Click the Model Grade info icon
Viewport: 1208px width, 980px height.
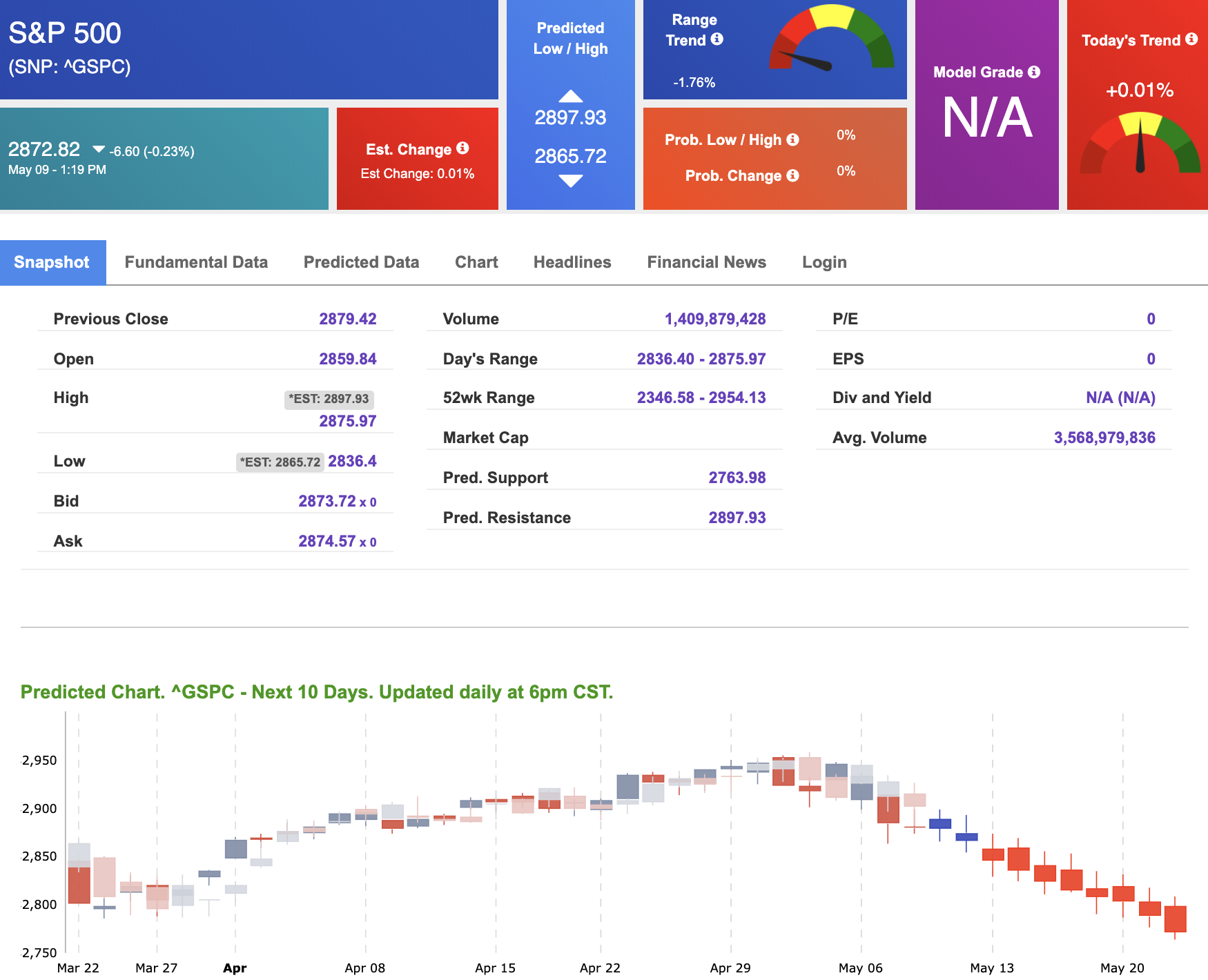[1034, 72]
